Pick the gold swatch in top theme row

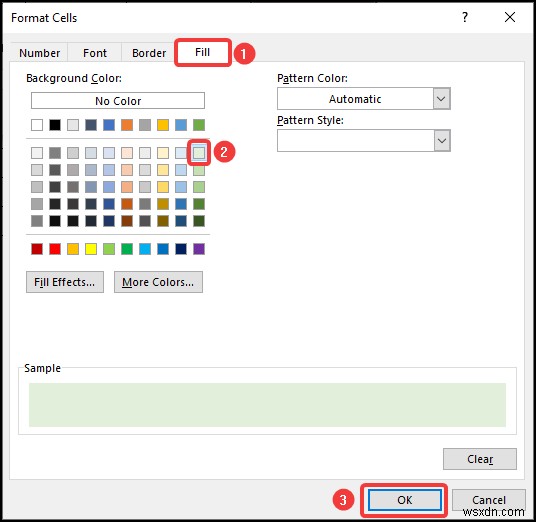[163, 125]
